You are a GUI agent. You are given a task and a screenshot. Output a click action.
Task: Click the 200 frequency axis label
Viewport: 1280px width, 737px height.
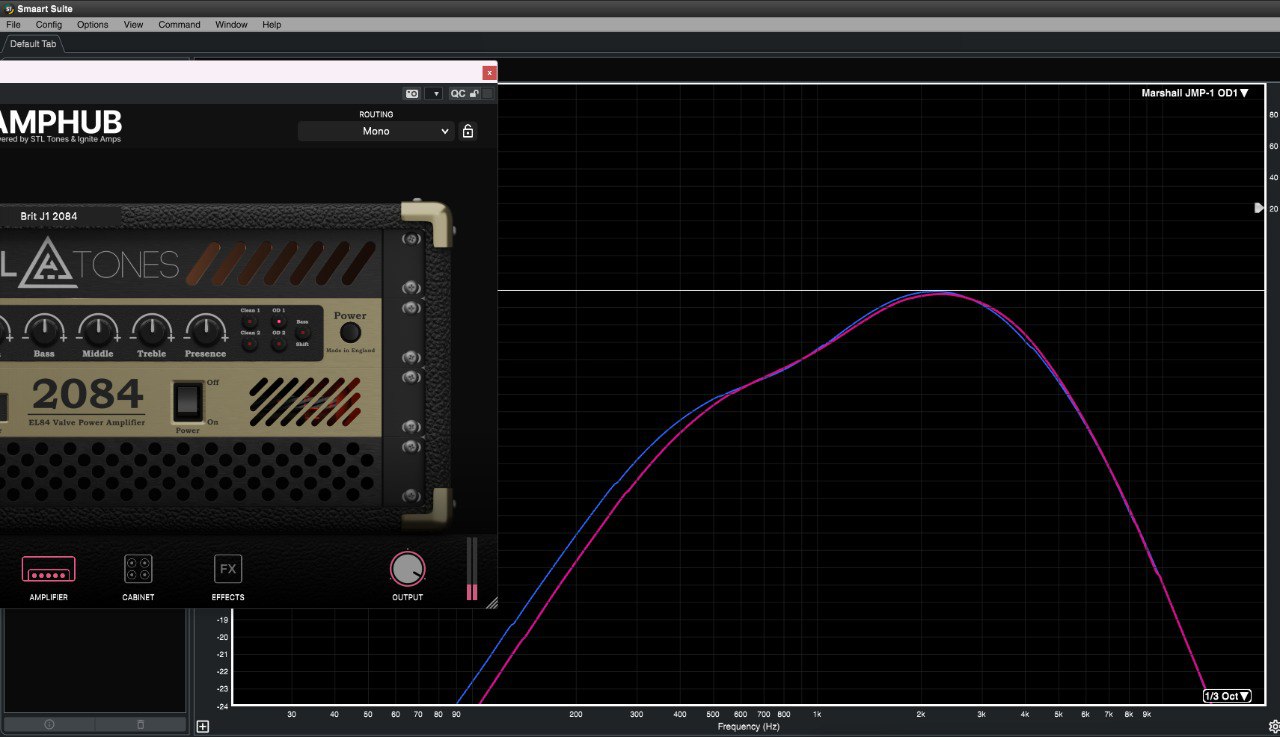point(576,714)
